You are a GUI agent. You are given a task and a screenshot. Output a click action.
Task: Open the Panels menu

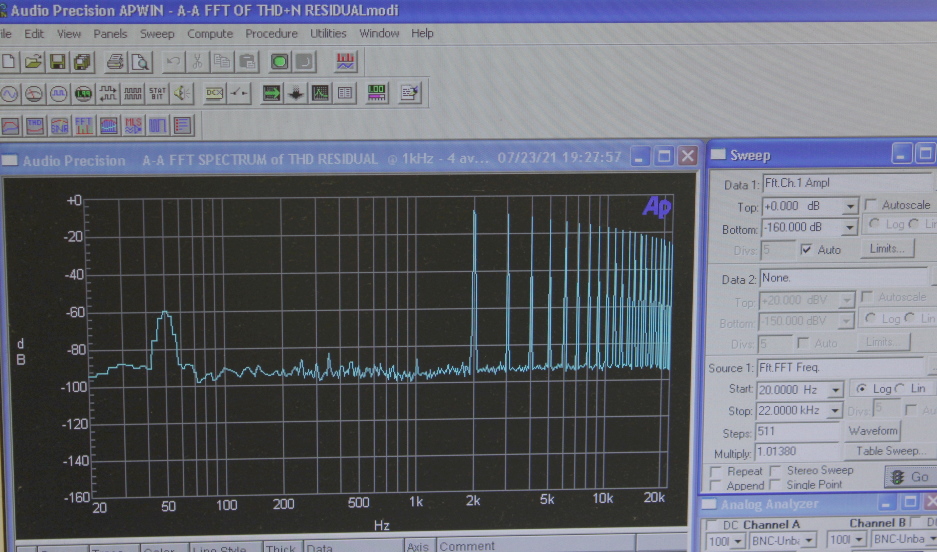click(111, 33)
